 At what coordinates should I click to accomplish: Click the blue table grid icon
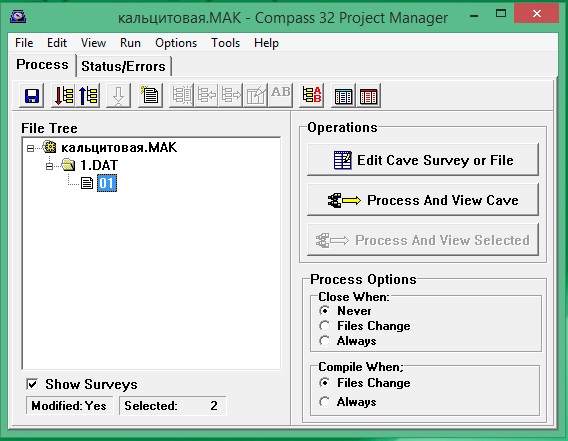[343, 96]
